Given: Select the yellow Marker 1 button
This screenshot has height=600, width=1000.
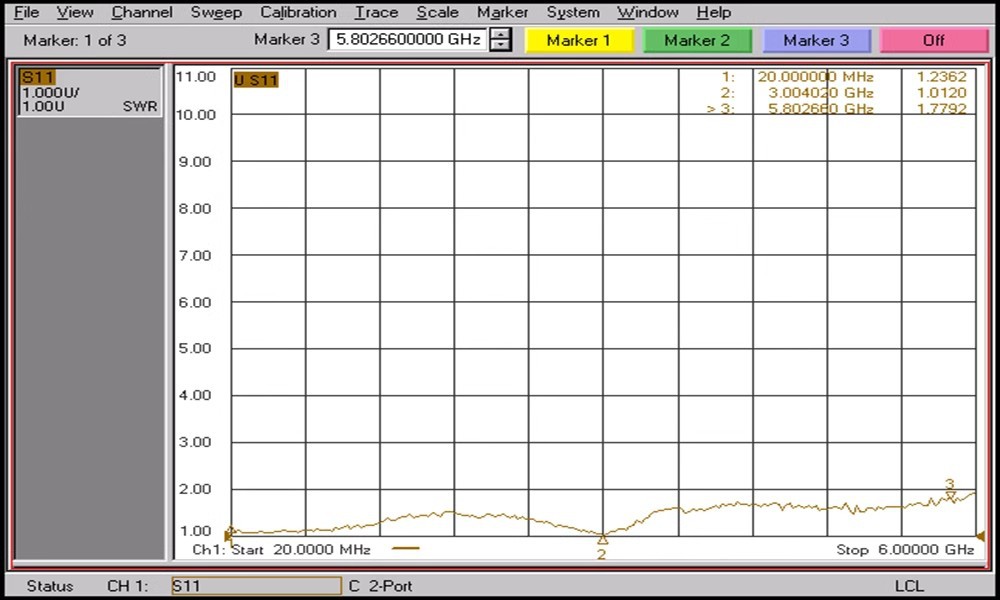Looking at the screenshot, I should pyautogui.click(x=578, y=40).
